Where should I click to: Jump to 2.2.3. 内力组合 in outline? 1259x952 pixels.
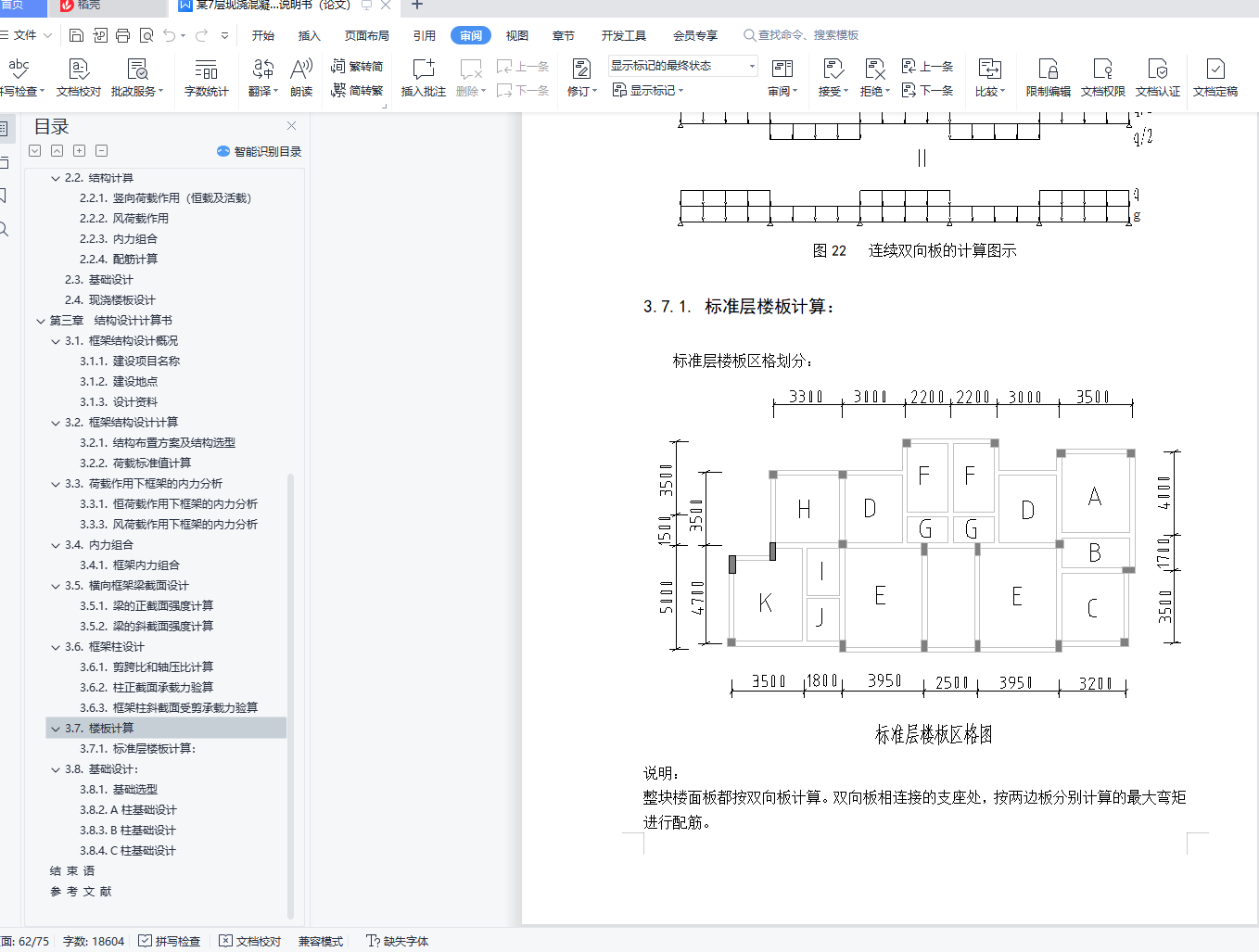click(119, 239)
